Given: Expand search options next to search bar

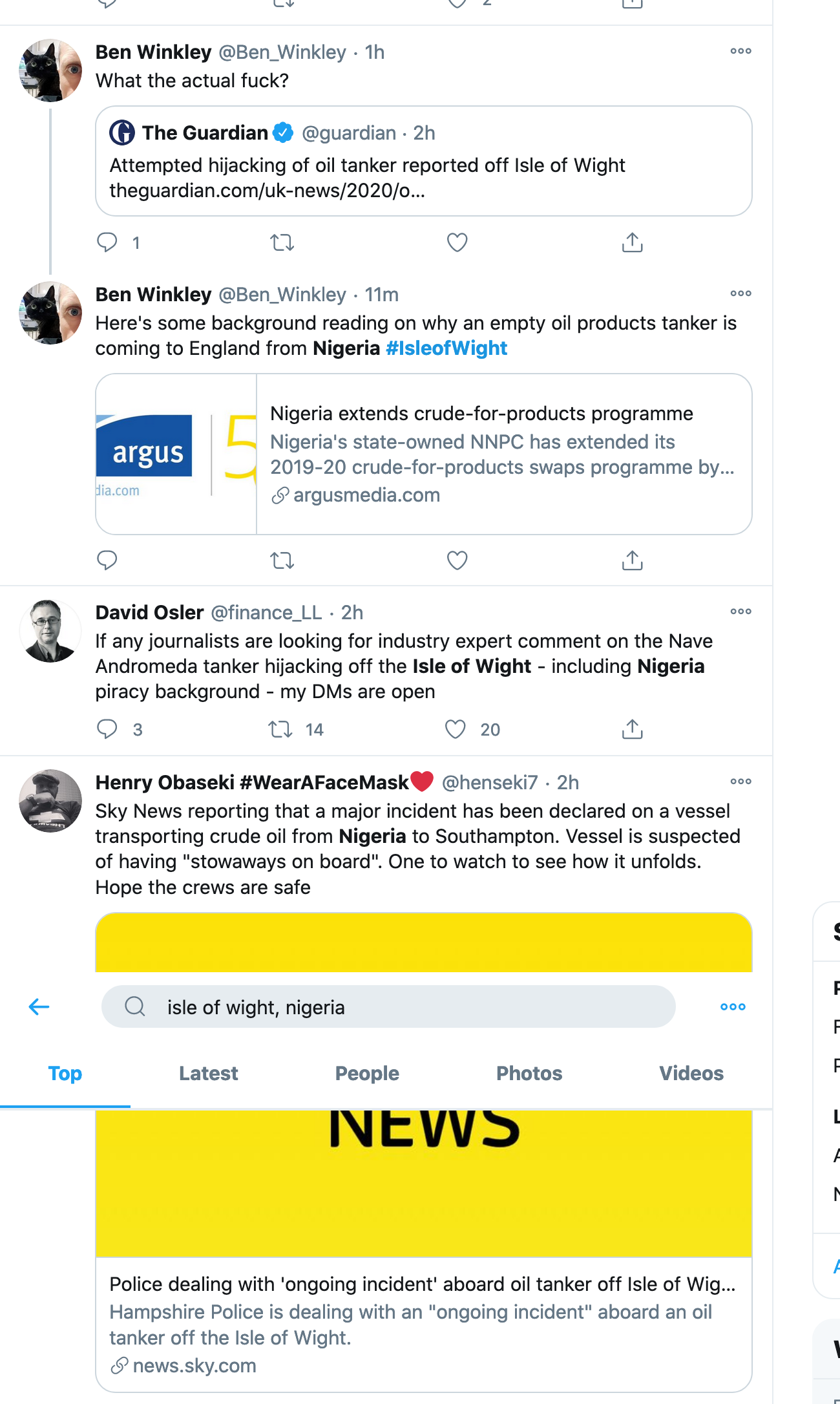Looking at the screenshot, I should pyautogui.click(x=733, y=1006).
